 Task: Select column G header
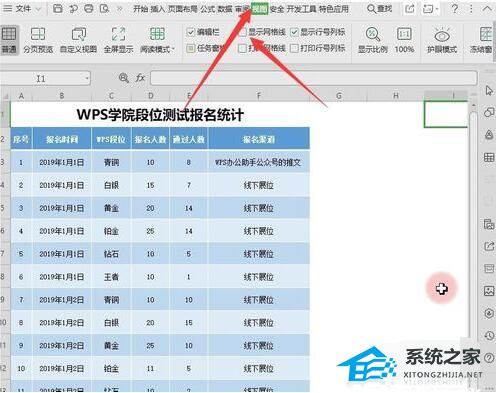pos(339,96)
